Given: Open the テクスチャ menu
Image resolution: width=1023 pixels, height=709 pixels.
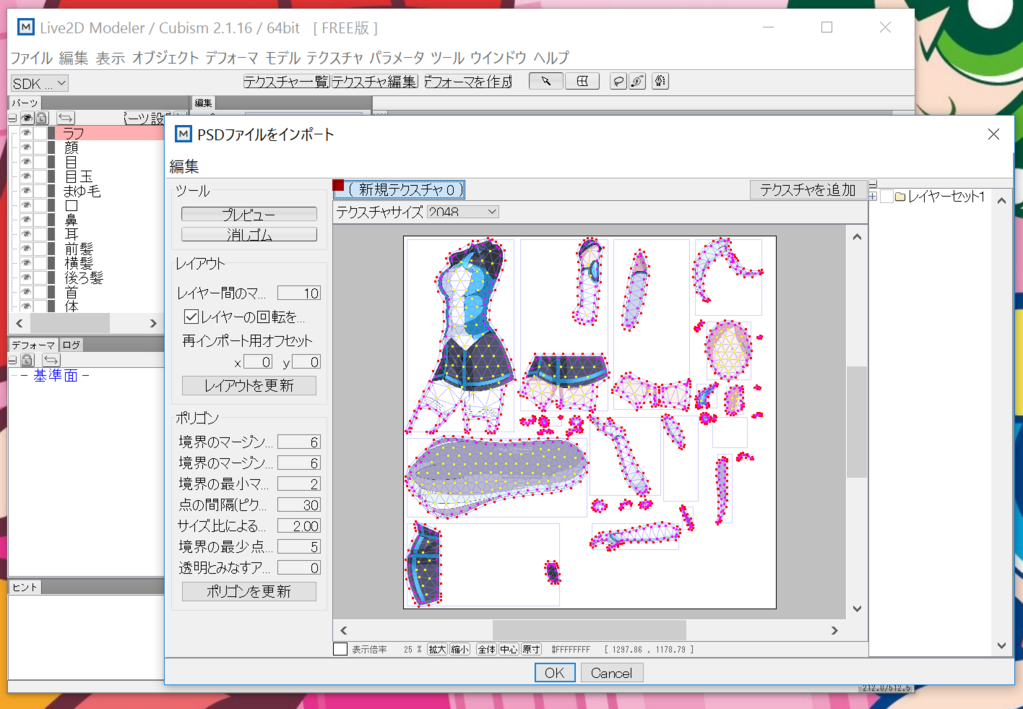Looking at the screenshot, I should tap(335, 58).
